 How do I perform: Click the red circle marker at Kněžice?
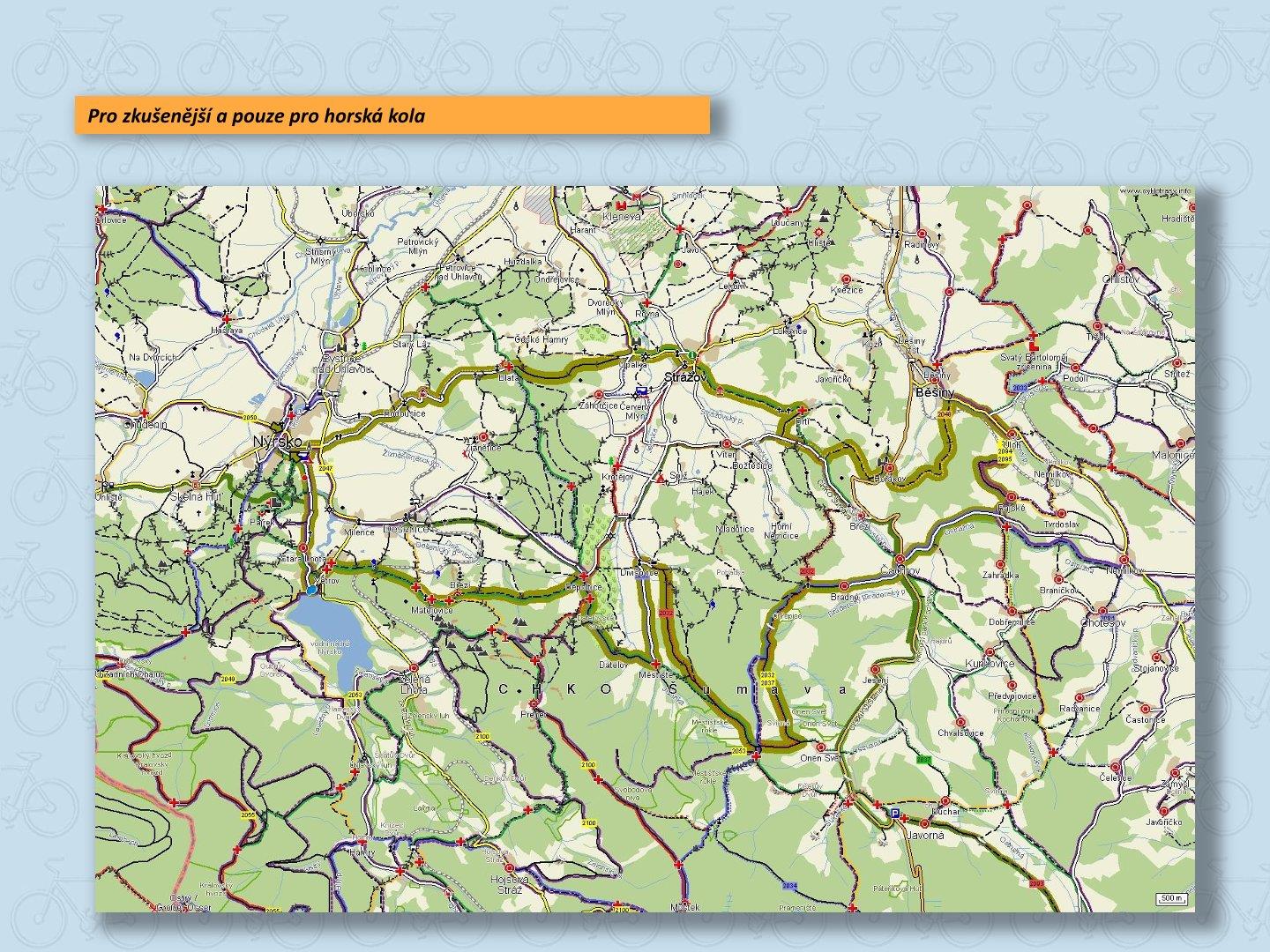pyautogui.click(x=845, y=278)
